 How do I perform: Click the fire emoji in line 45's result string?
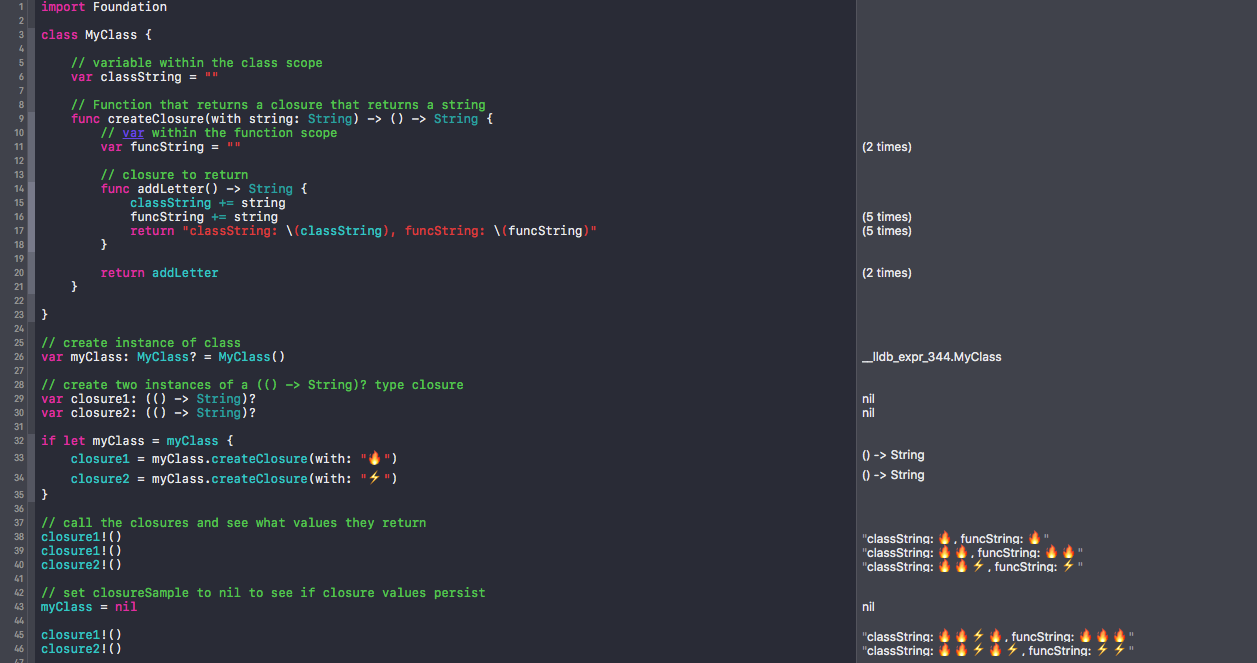[x=943, y=636]
